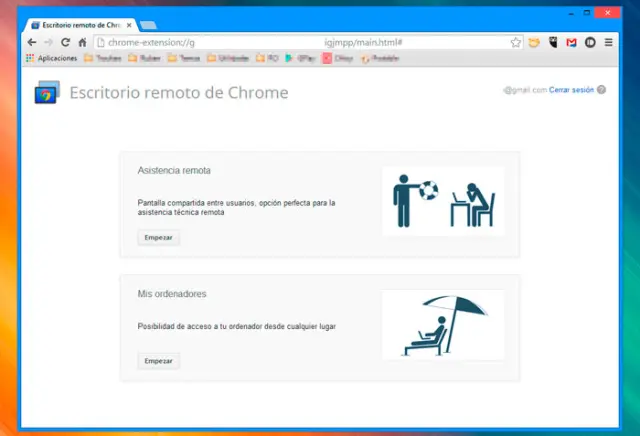This screenshot has height=436, width=640.
Task: Click the address bar URL field
Action: coord(300,43)
